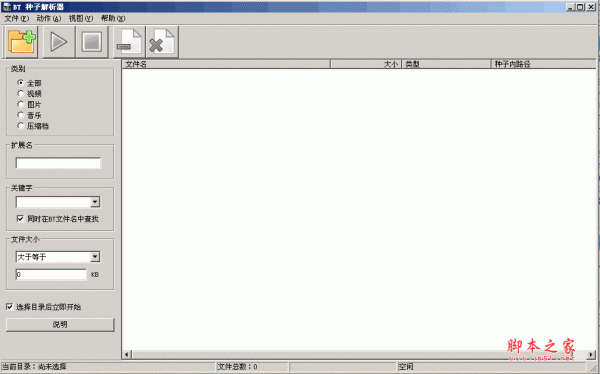Viewport: 600px width, 374px height.
Task: Select the 图片 category radio button
Action: [21, 104]
